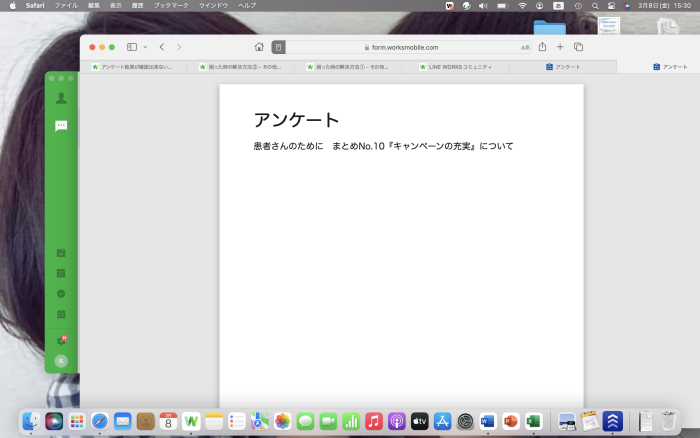This screenshot has height=438, width=700.
Task: Switch to the LINE WORKSコミュニティ tab
Action: (455, 67)
